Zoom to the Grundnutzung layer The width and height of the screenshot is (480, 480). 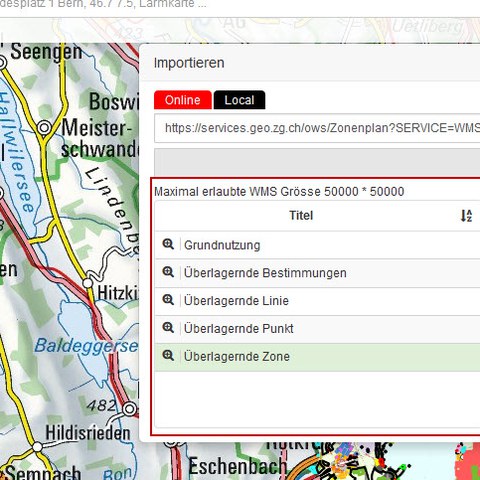168,244
